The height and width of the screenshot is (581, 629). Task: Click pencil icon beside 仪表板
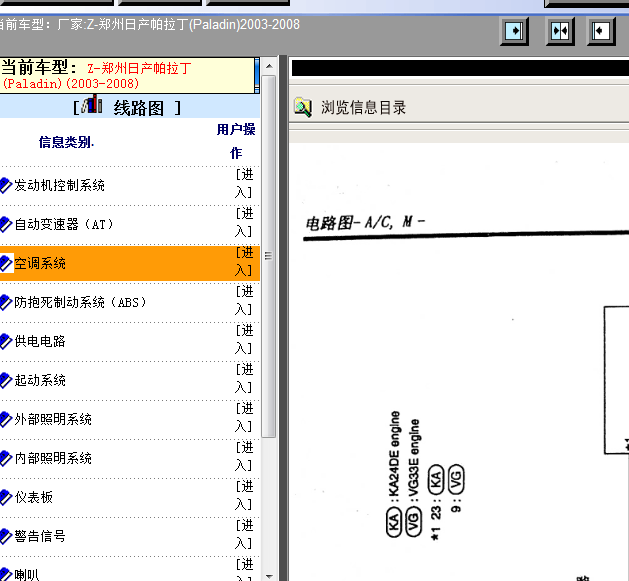6,497
